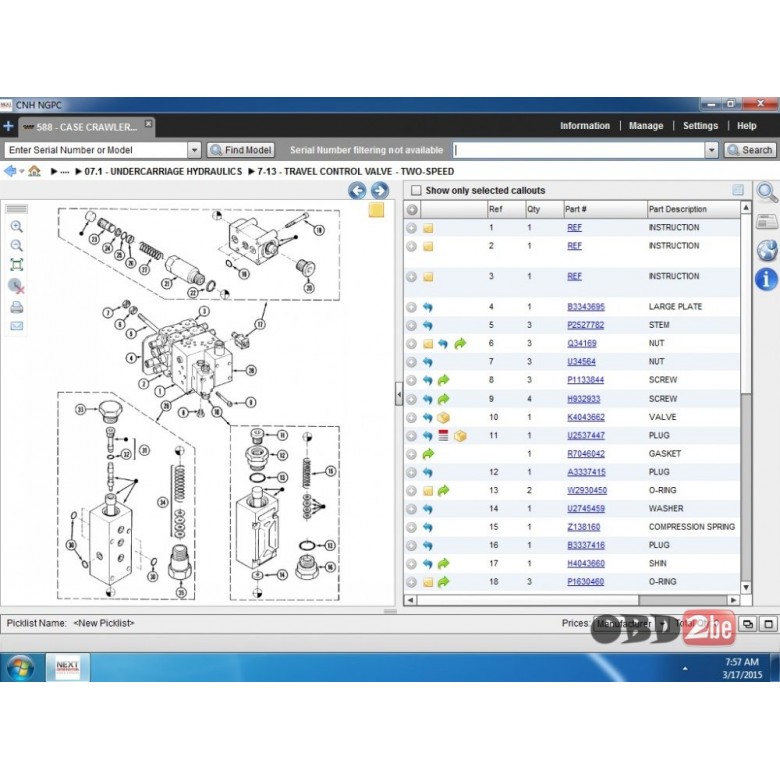Open the Help menu
This screenshot has width=780, height=780.
point(746,126)
